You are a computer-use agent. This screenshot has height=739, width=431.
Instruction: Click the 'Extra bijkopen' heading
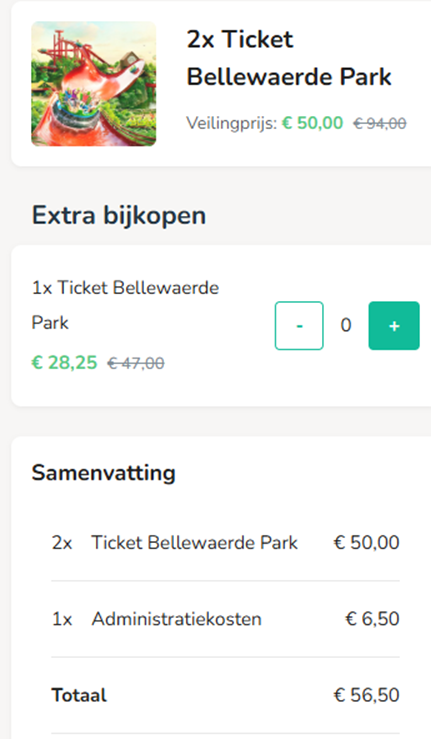pyautogui.click(x=119, y=216)
